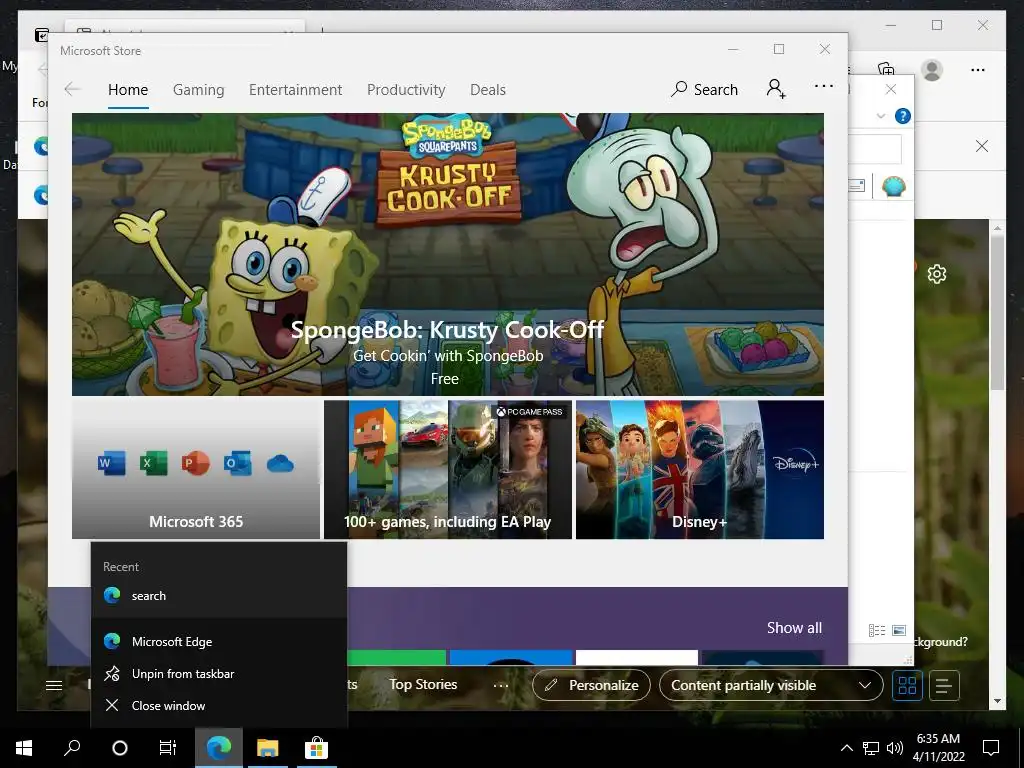This screenshot has height=768, width=1024.
Task: Select Microsoft Edge in the jump list
Action: [x=219, y=641]
